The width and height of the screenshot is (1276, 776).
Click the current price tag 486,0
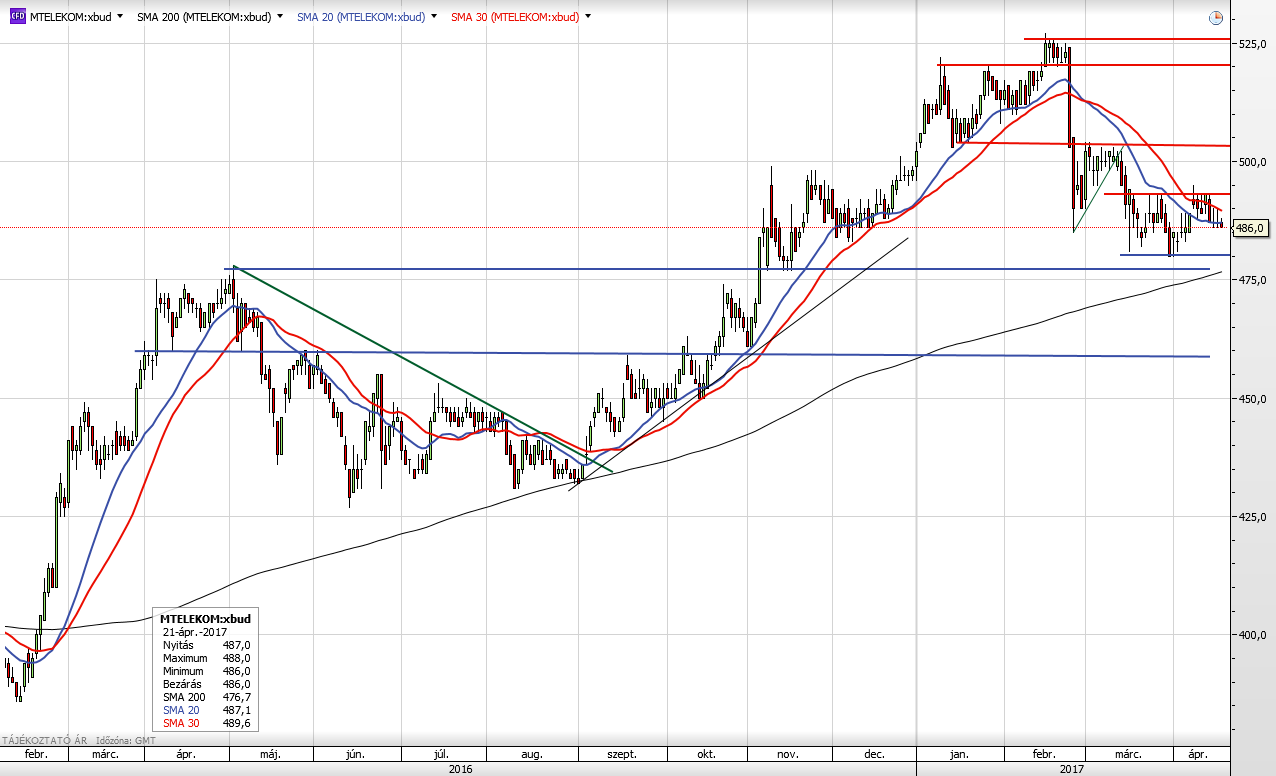(x=1250, y=228)
